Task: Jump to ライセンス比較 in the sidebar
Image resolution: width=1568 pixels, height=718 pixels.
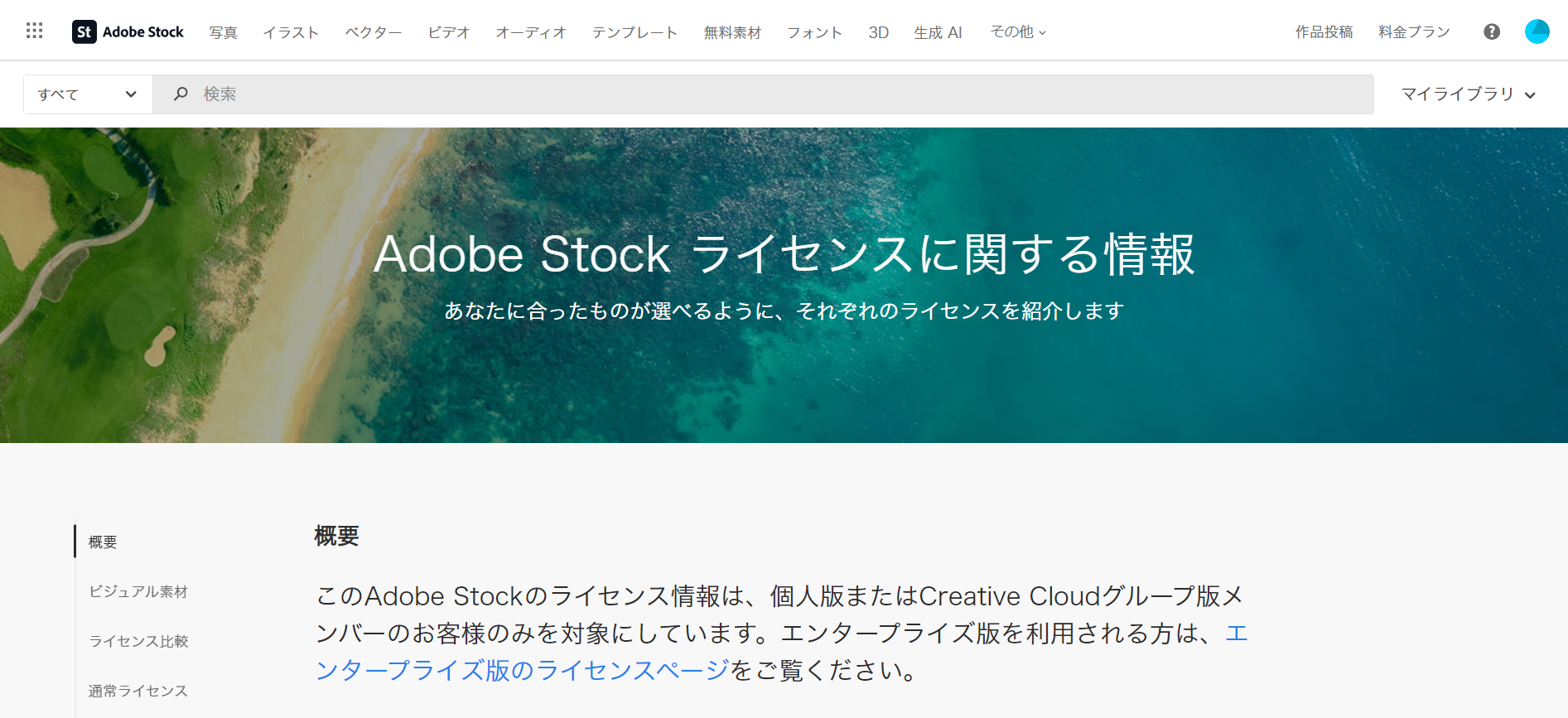Action: coord(138,641)
